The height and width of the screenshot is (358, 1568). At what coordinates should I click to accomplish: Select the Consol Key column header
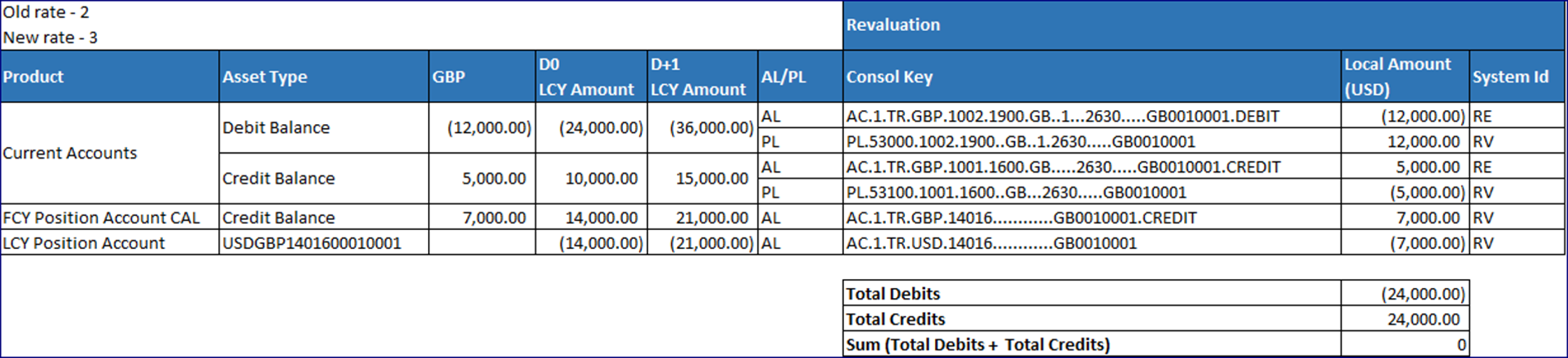point(1092,76)
